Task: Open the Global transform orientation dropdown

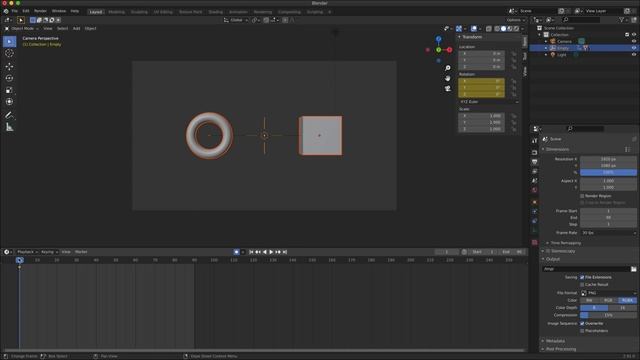Action: coord(236,20)
